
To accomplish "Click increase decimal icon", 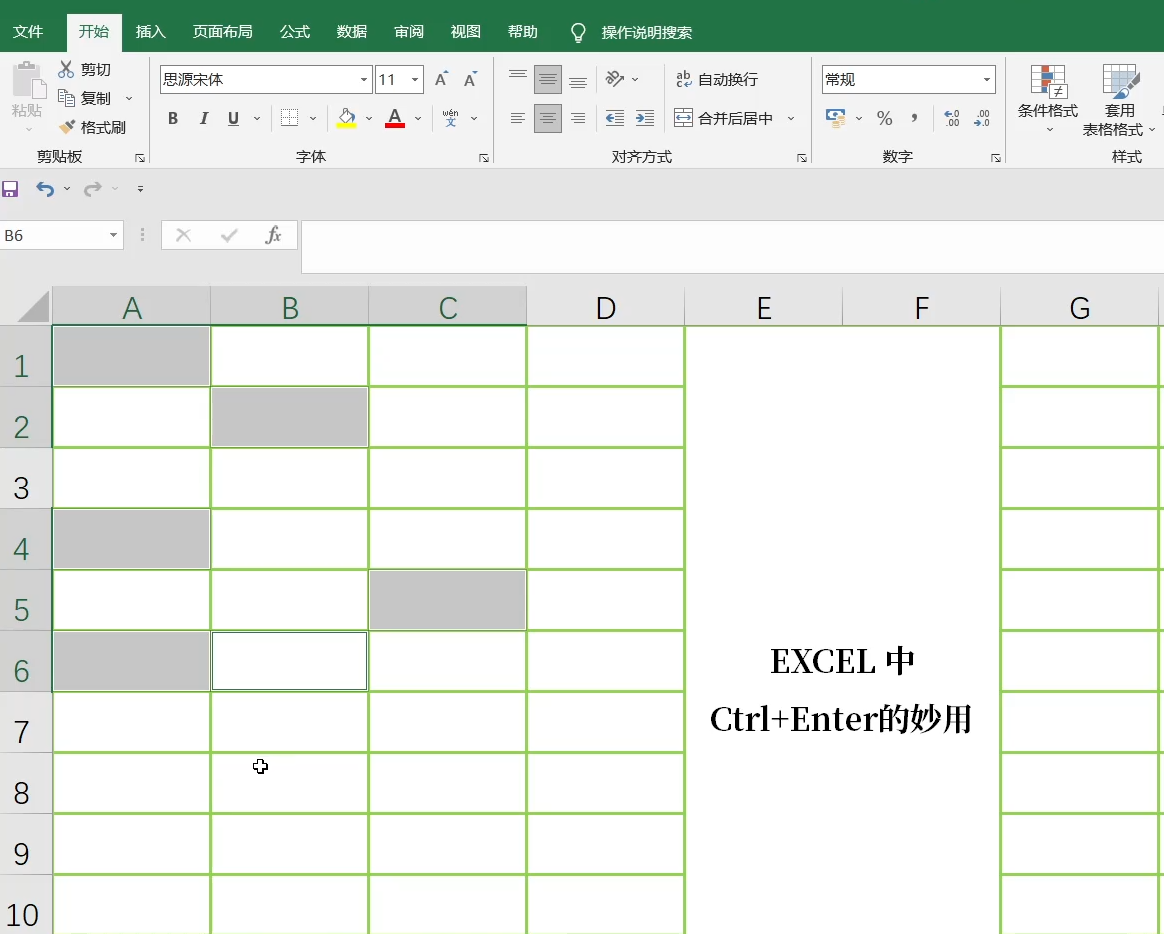I will pos(952,118).
